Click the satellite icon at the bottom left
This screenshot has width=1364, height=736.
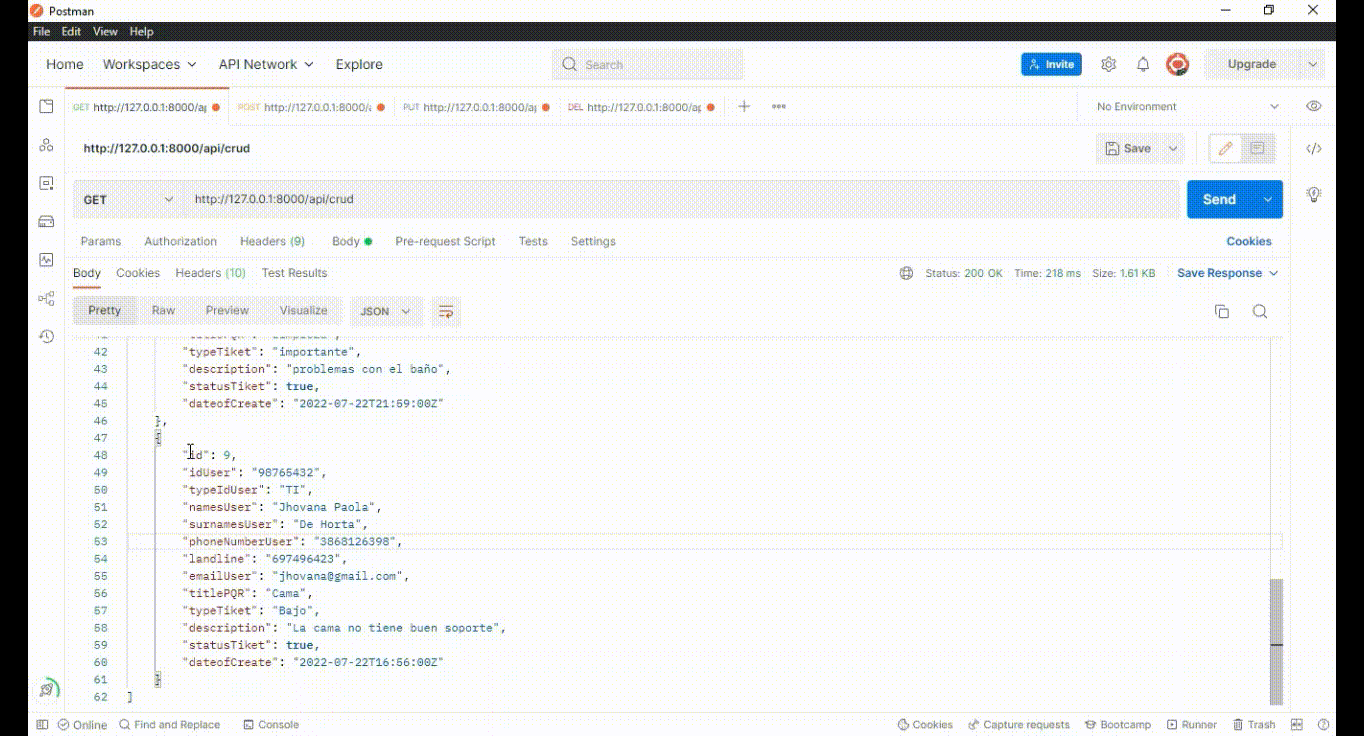coord(47,689)
